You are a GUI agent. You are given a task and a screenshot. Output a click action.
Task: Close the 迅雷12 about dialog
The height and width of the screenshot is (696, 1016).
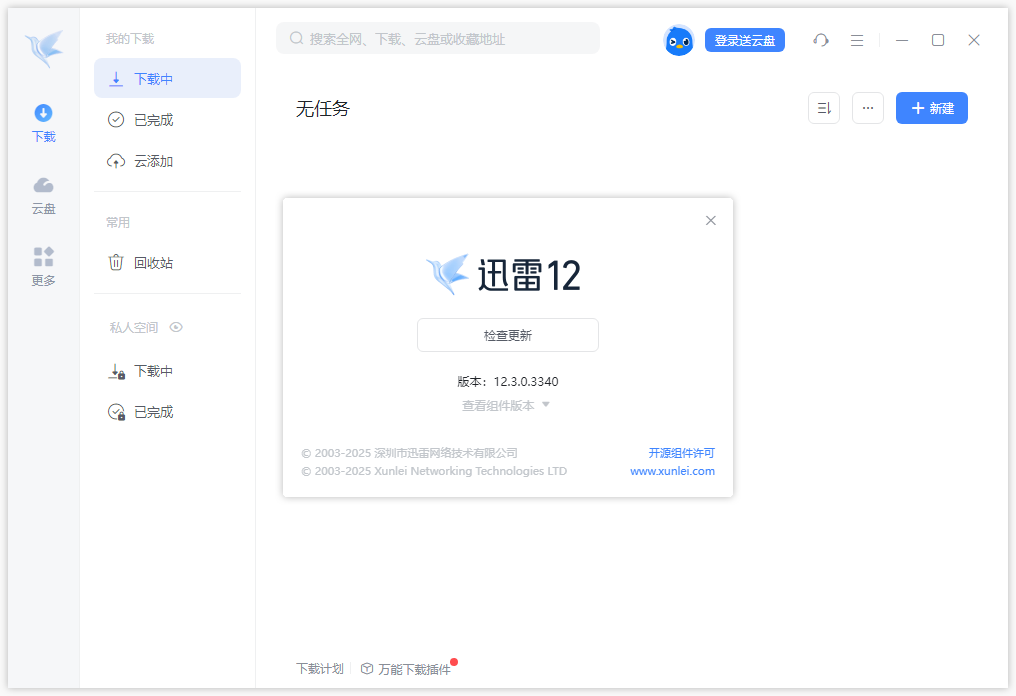tap(711, 220)
